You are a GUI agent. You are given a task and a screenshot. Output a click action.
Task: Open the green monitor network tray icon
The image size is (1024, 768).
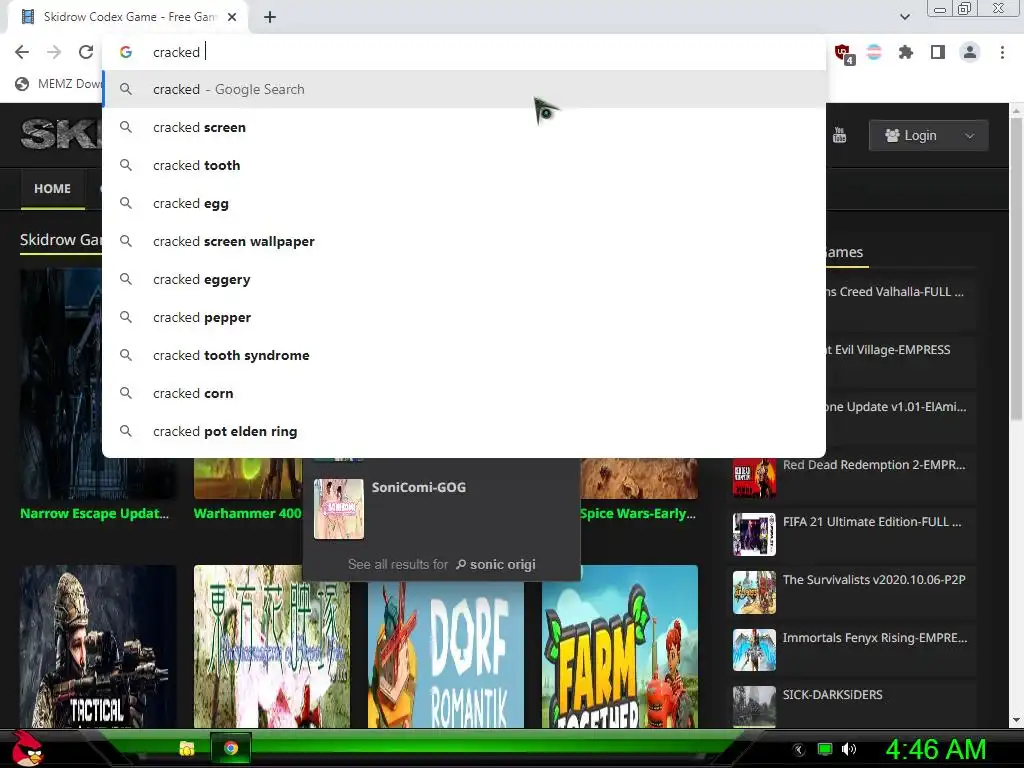tap(825, 749)
